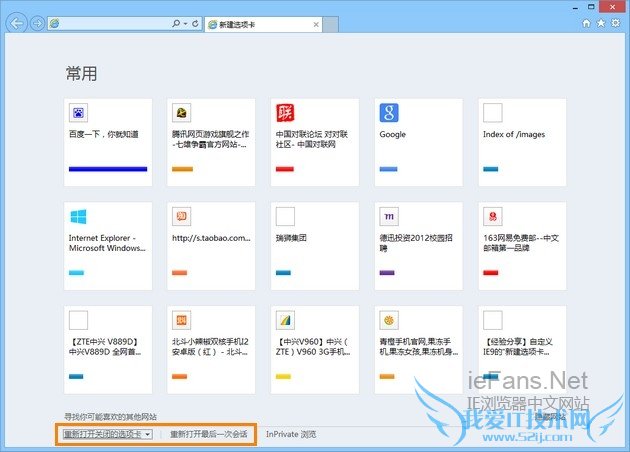This screenshot has height=452, width=630.
Task: Close the 新建选项卡 tab
Action: (x=316, y=25)
